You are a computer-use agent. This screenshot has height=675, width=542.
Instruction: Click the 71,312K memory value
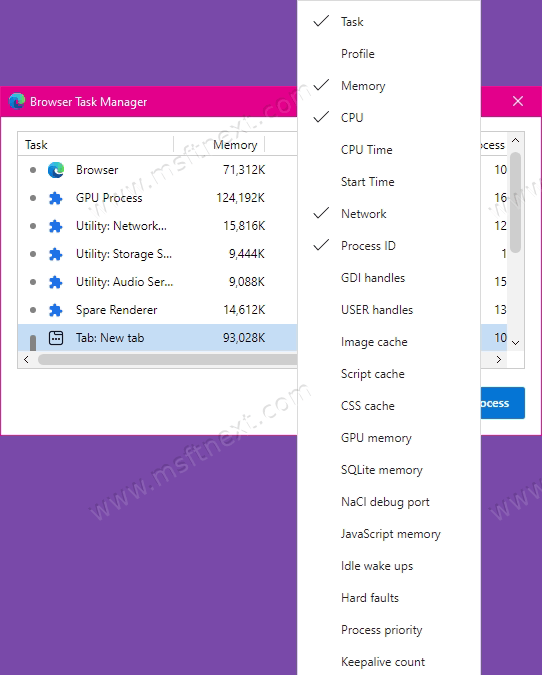[x=244, y=170]
